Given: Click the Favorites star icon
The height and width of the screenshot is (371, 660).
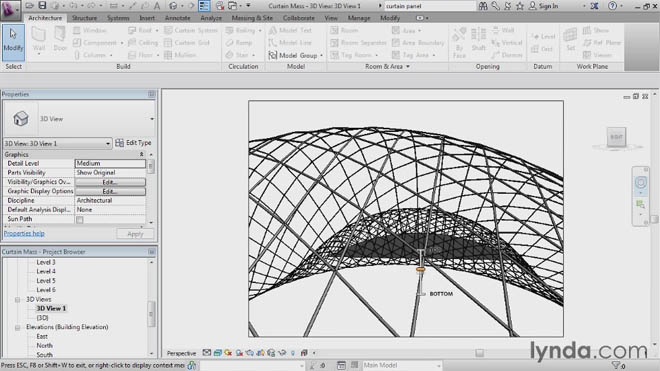Looking at the screenshot, I should point(520,6).
